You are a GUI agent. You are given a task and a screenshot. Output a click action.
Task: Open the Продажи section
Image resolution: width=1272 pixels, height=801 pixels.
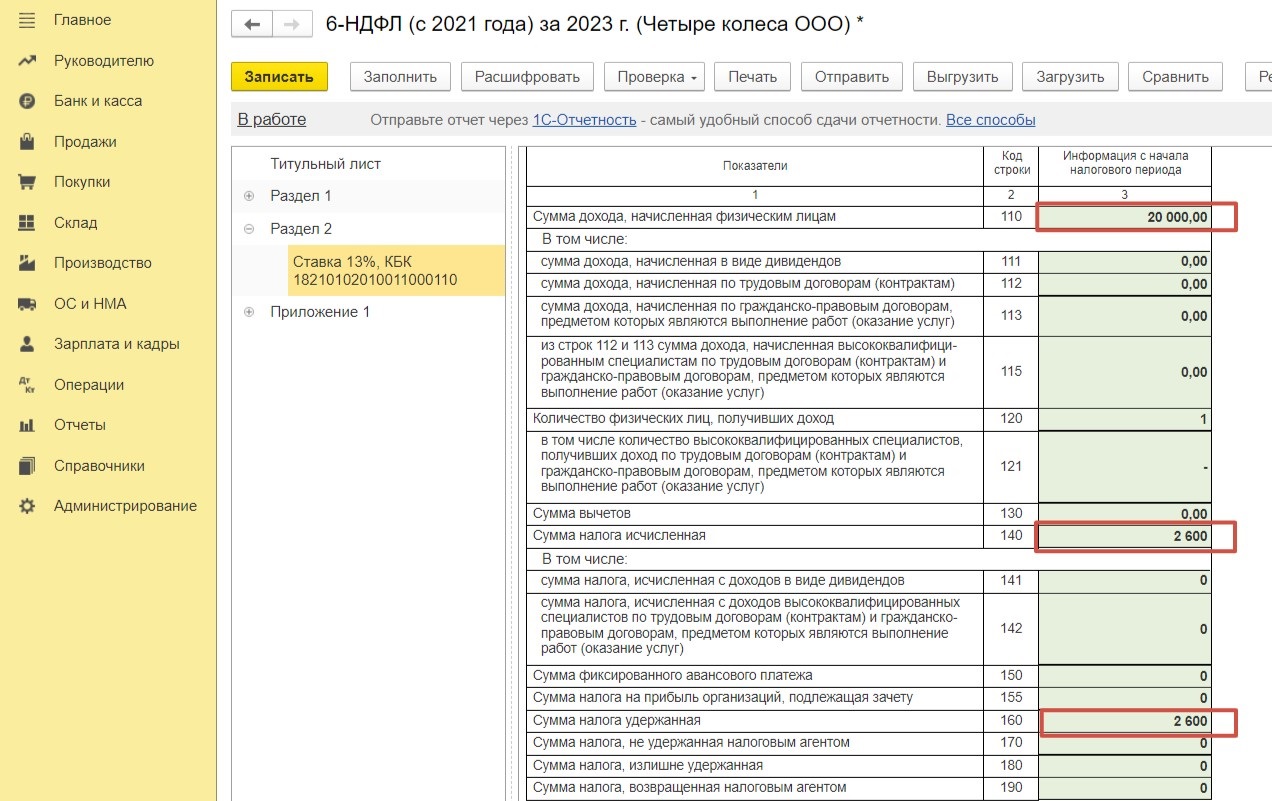85,142
